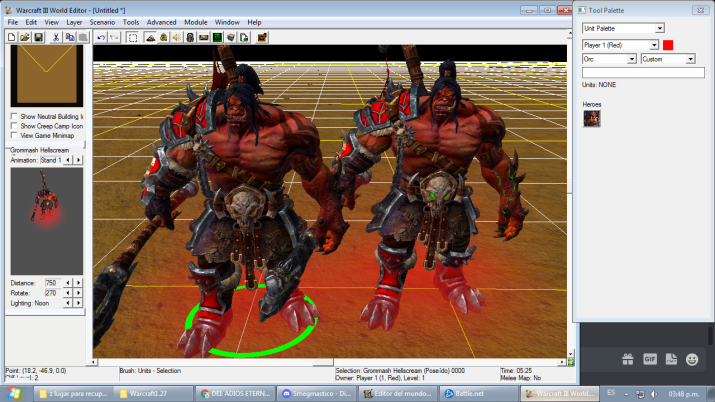The width and height of the screenshot is (715, 402).
Task: Open the Module menu
Action: 196,22
